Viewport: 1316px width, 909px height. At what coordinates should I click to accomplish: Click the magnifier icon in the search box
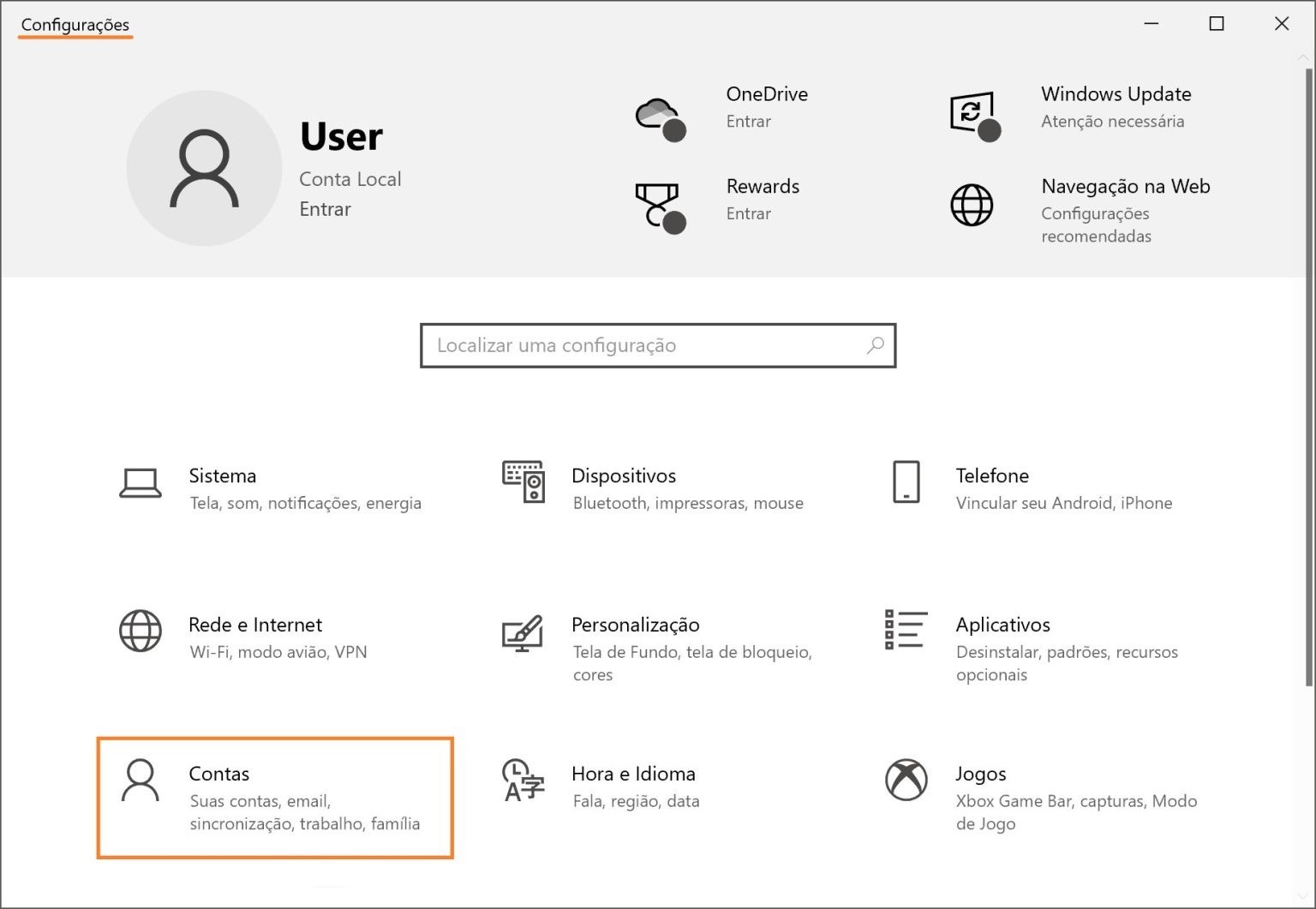pos(875,345)
